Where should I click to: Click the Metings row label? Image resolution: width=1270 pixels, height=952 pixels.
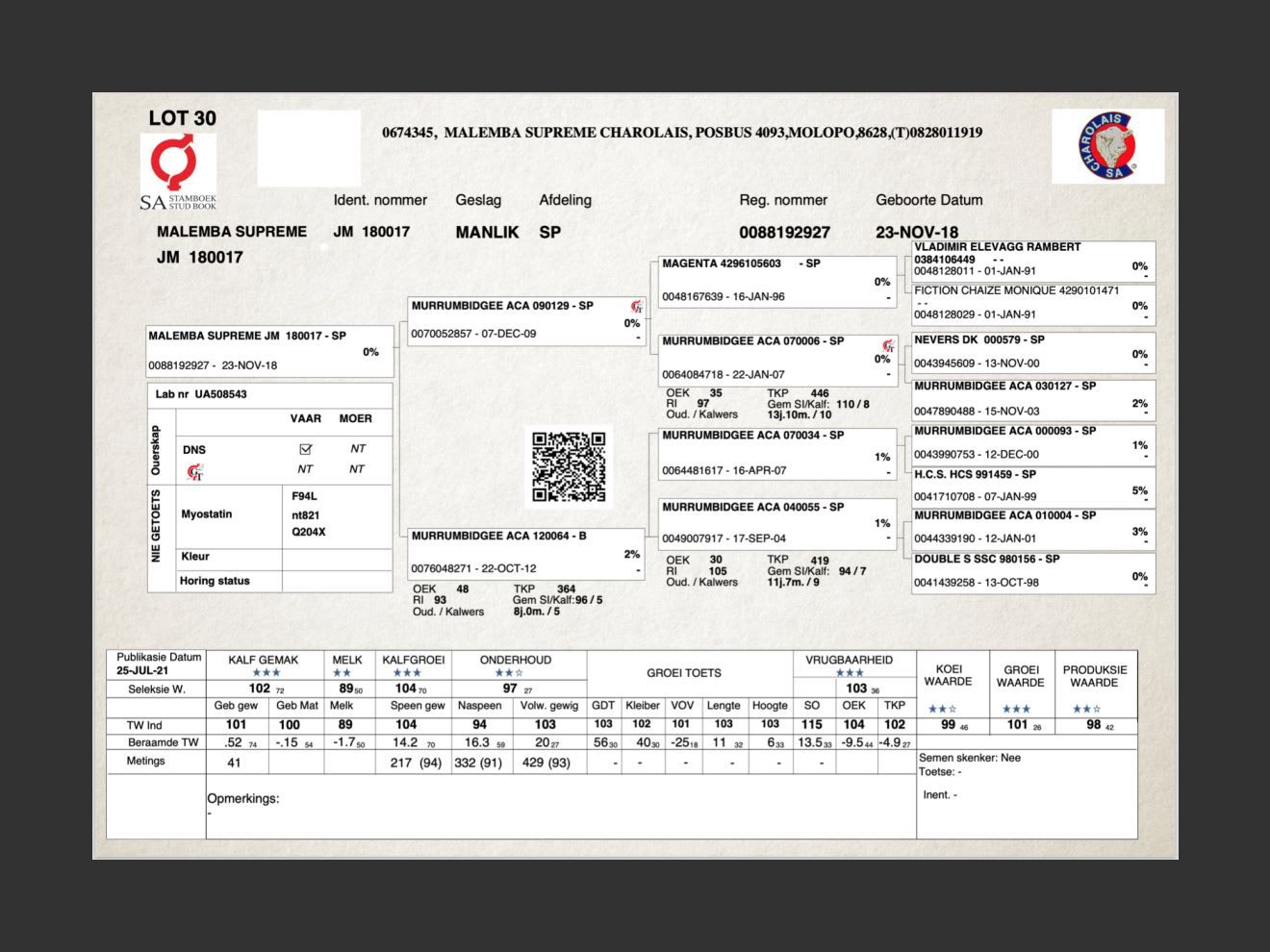(x=145, y=761)
